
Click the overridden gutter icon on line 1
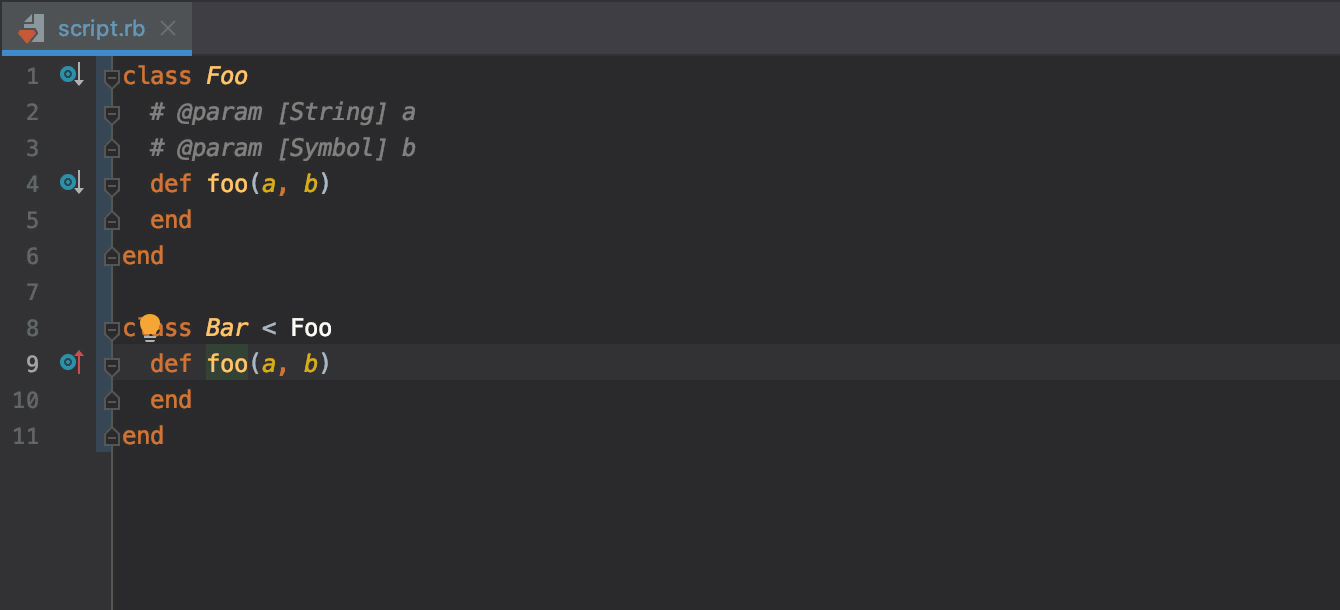tap(70, 74)
